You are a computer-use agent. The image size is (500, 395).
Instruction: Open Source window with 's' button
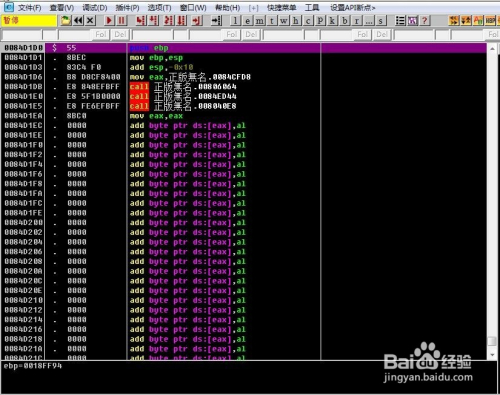coord(381,21)
